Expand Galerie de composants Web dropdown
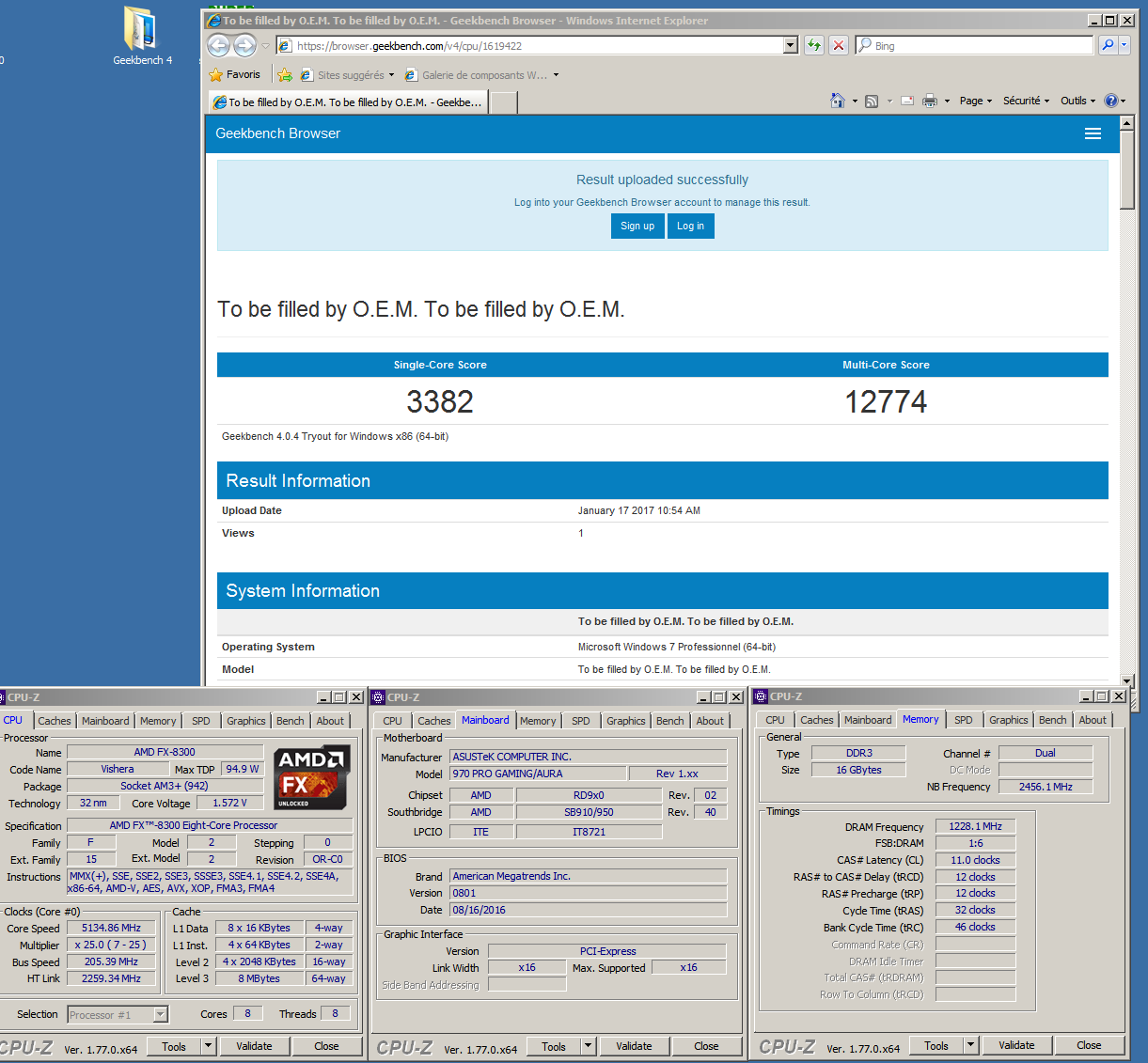This screenshot has width=1148, height=1063. (556, 75)
